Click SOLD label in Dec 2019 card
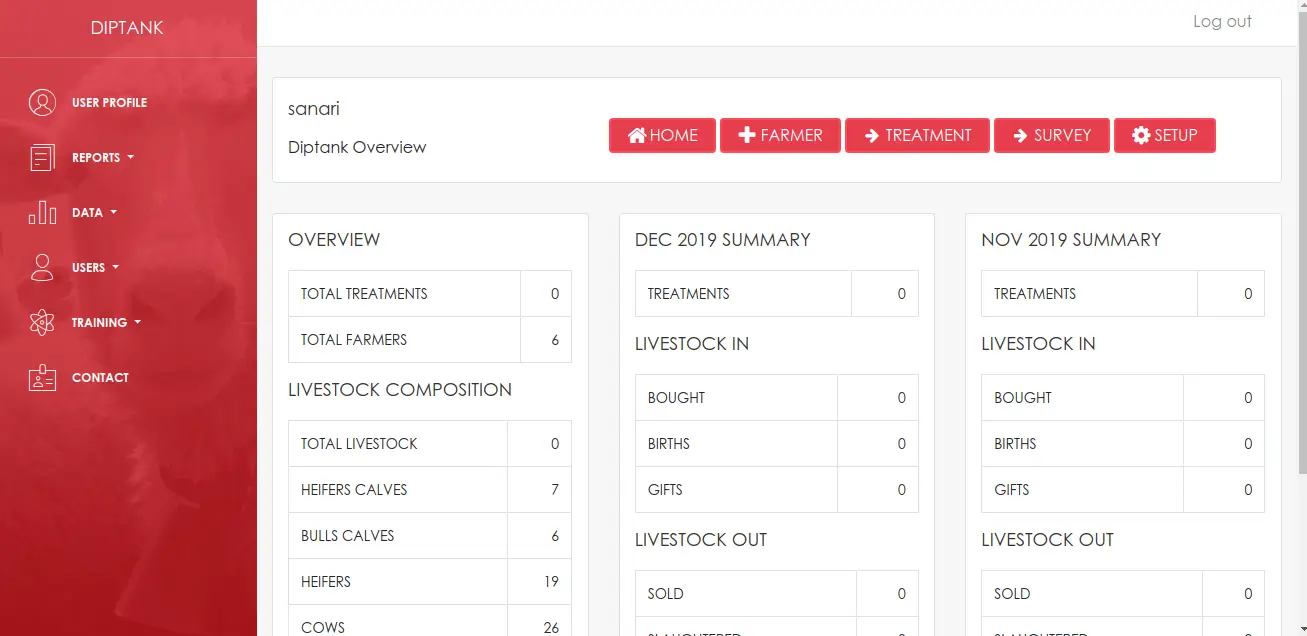 point(666,594)
